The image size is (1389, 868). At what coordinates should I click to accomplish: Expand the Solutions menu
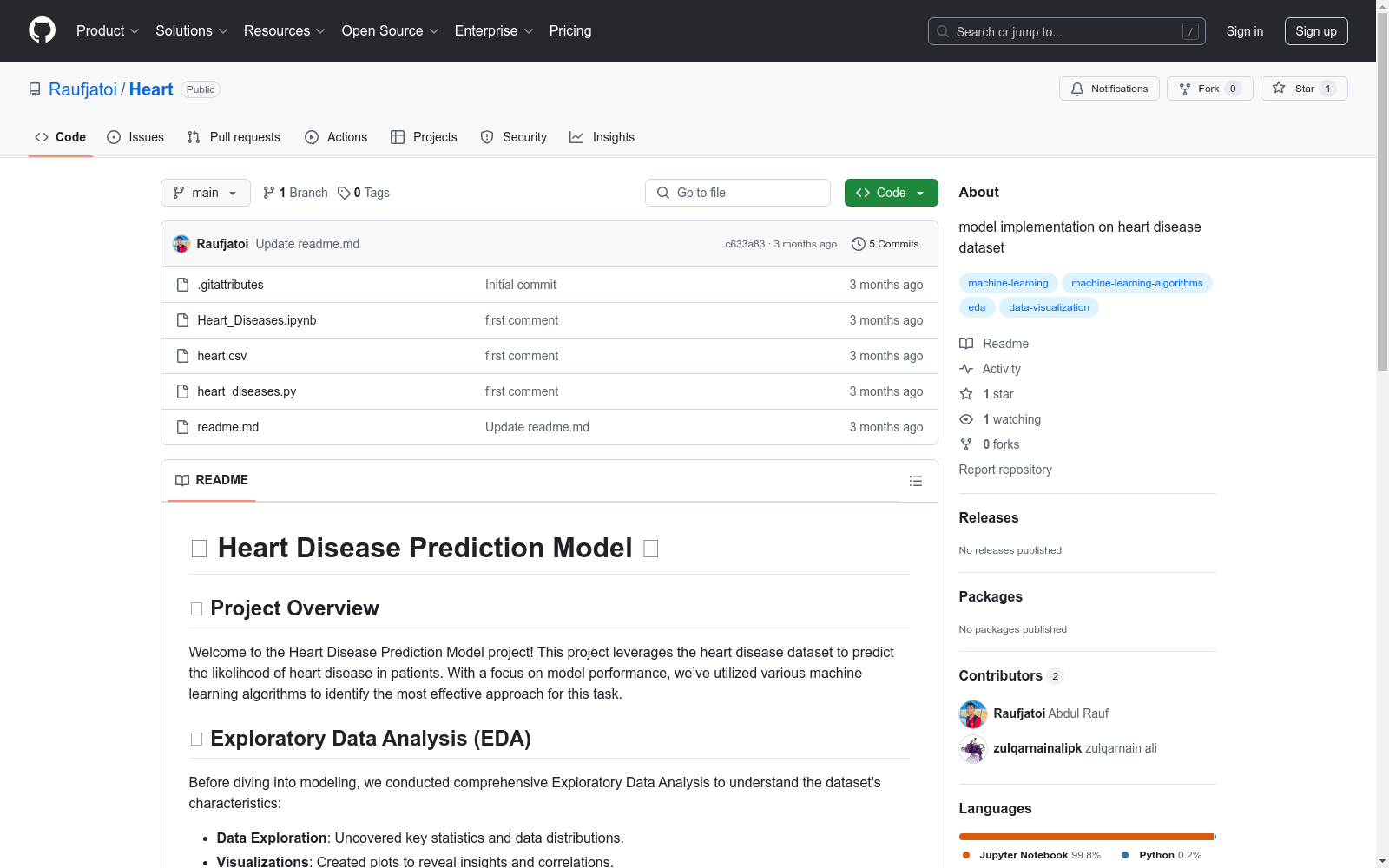coord(192,31)
